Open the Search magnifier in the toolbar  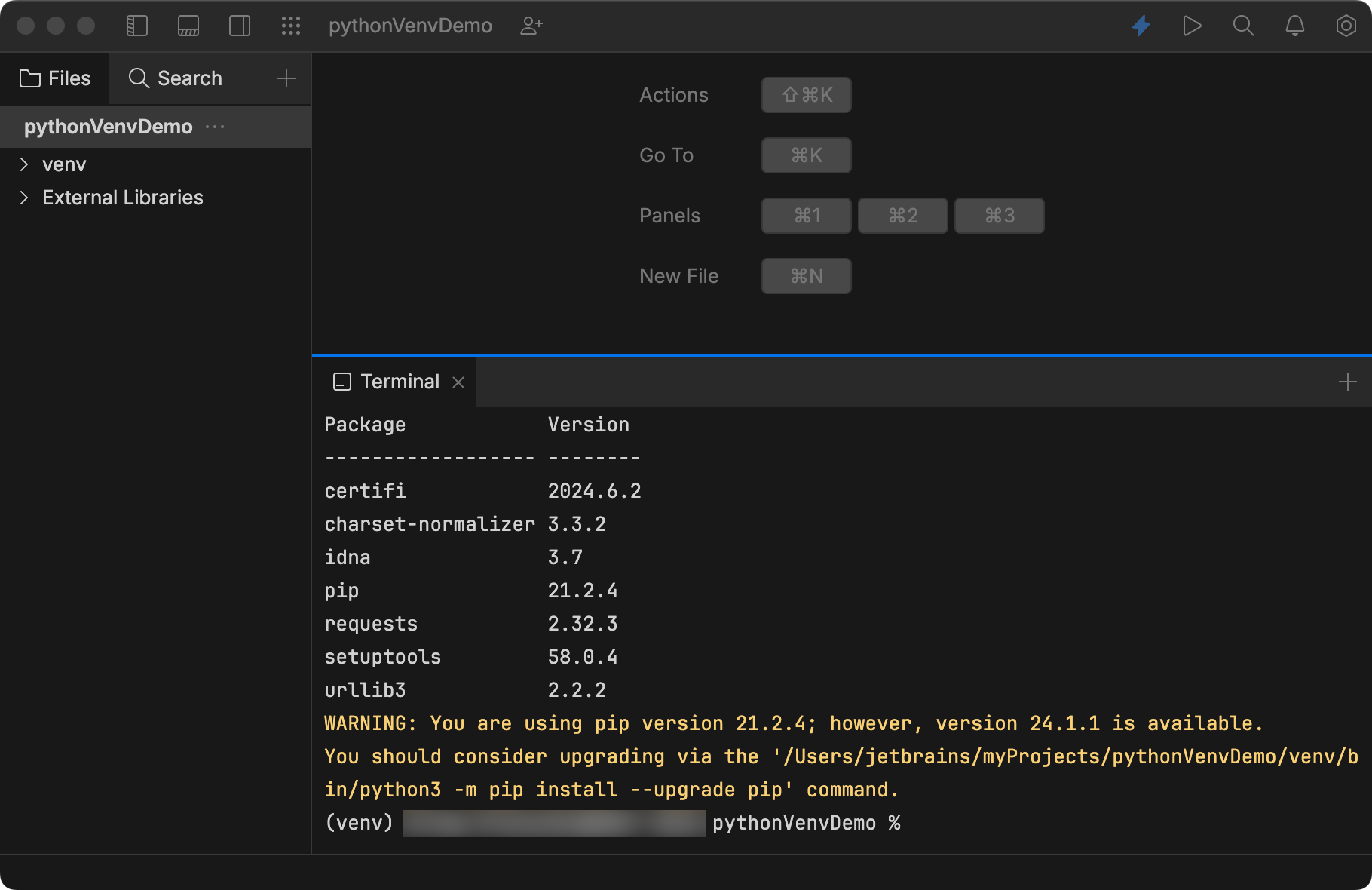[1243, 25]
